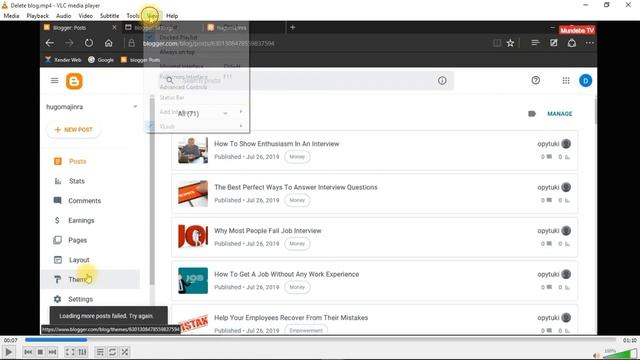Stop playback with the Stop button
Screen dimensions: 640x360
point(40,352)
